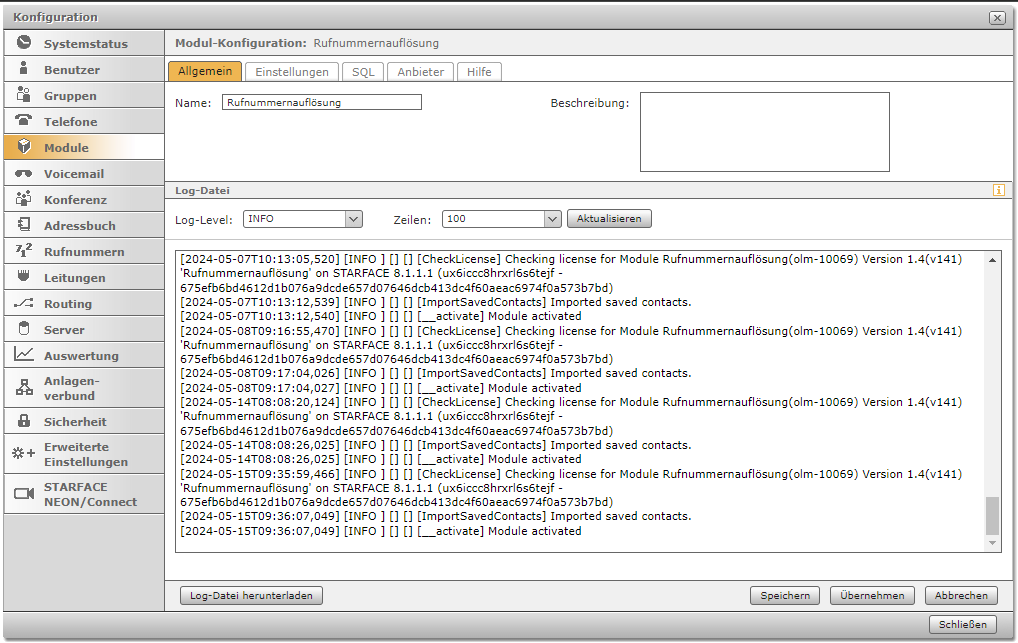The width and height of the screenshot is (1018, 643).
Task: Click the yellow info icon in Log-Datei header
Action: [998, 190]
